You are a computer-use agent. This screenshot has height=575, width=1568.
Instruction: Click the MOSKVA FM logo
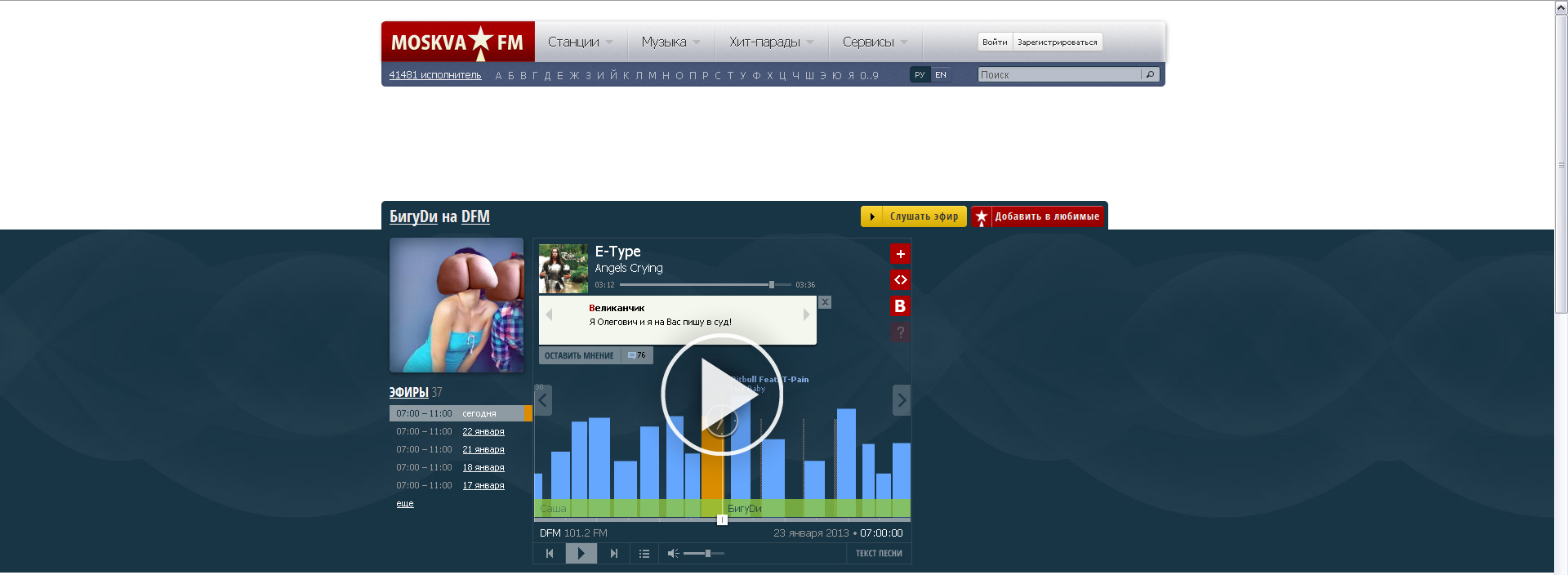point(457,42)
